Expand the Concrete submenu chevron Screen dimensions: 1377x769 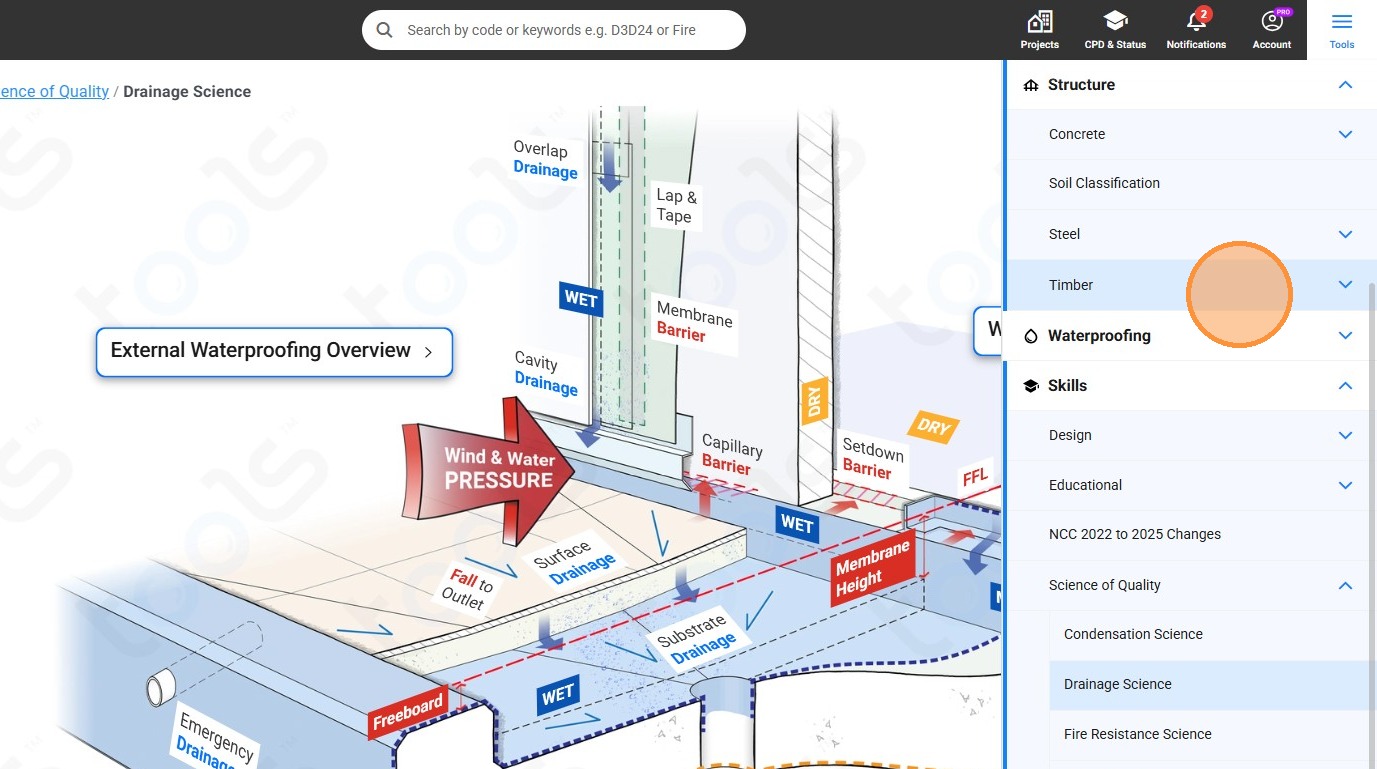pos(1345,134)
